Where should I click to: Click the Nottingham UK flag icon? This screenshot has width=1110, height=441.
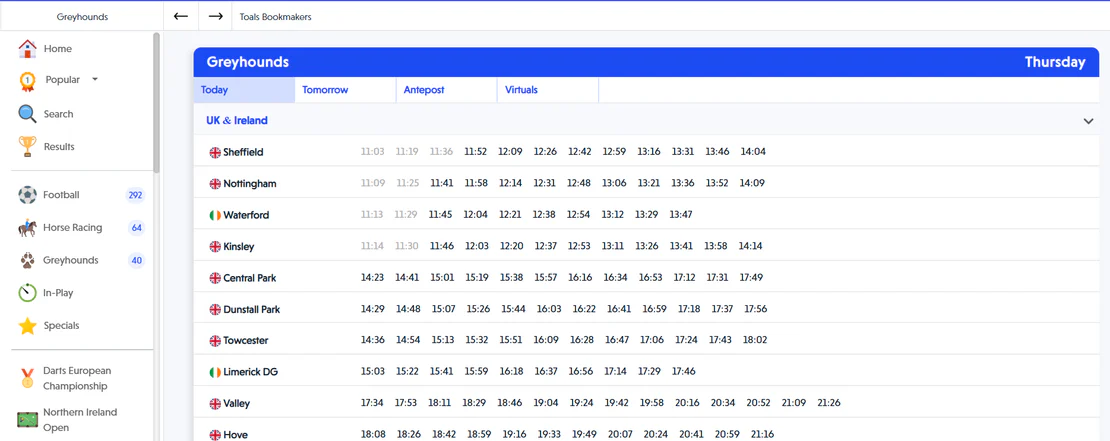coord(215,184)
